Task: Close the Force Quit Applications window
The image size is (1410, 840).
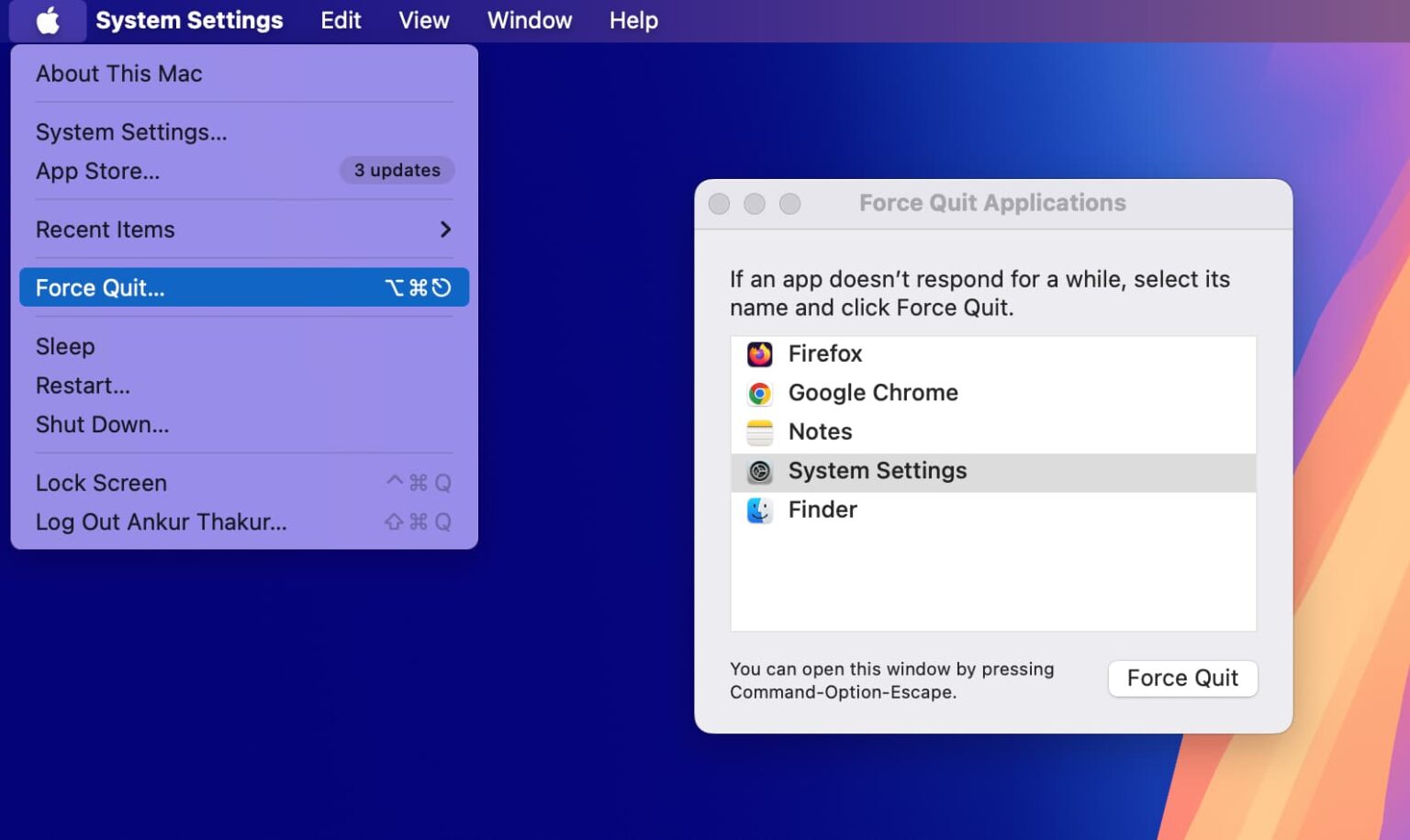Action: point(719,204)
